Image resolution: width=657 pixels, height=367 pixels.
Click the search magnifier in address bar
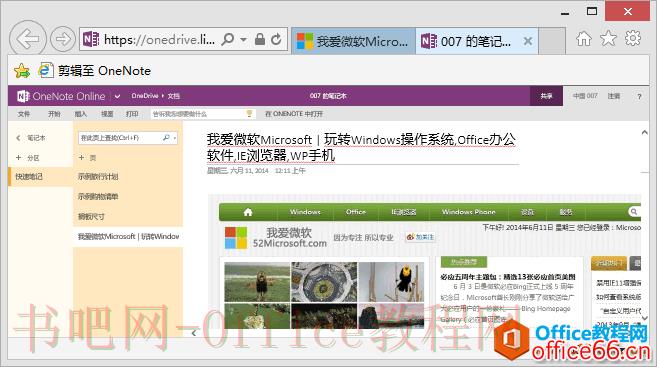(228, 39)
